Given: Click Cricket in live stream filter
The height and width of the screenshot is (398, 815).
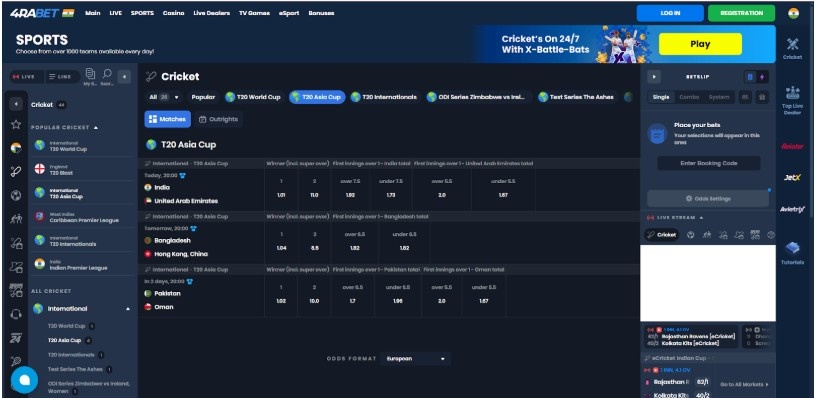Looking at the screenshot, I should (662, 235).
